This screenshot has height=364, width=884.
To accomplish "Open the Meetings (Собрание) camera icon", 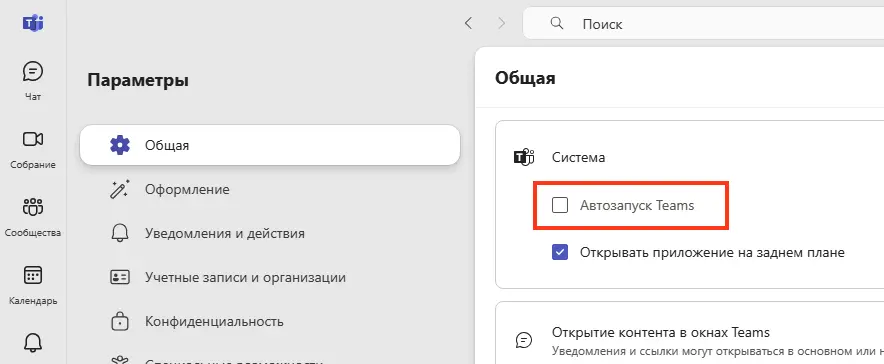I will point(33,139).
